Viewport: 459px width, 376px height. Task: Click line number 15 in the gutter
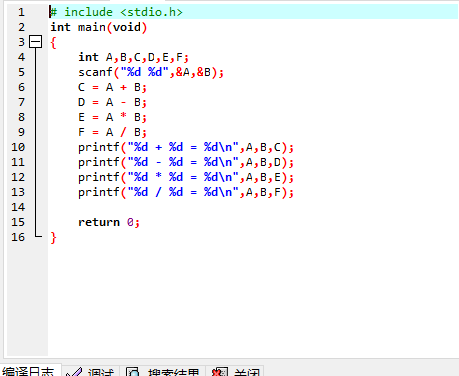(18, 222)
